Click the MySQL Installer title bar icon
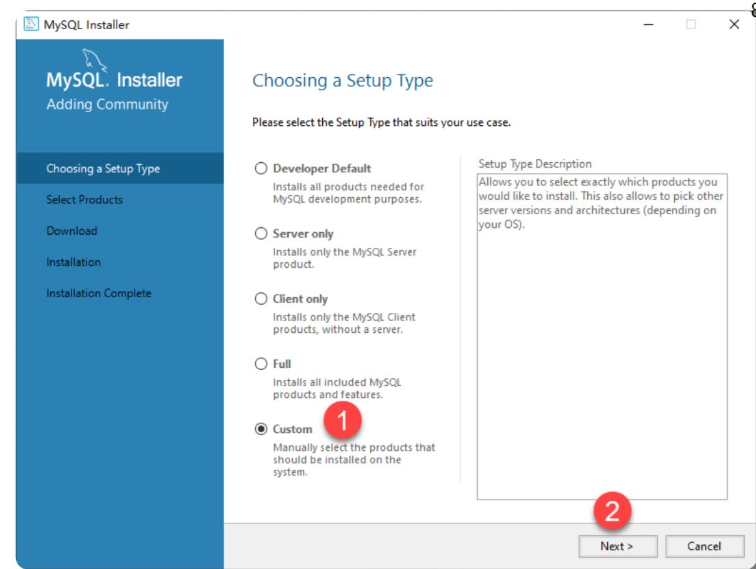This screenshot has width=756, height=569. pyautogui.click(x=31, y=24)
